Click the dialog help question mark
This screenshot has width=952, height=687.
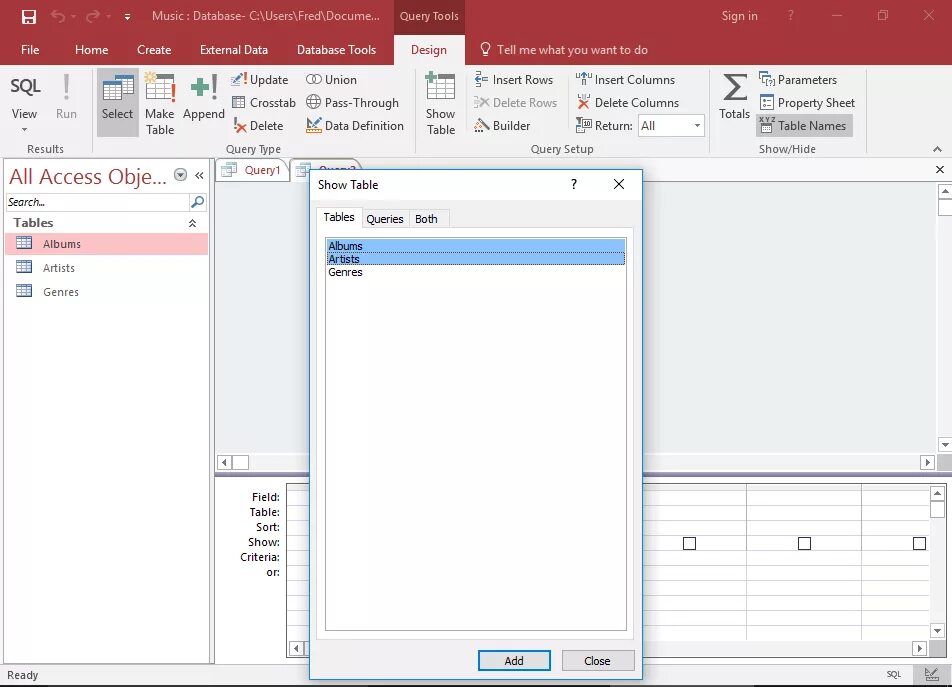point(574,184)
